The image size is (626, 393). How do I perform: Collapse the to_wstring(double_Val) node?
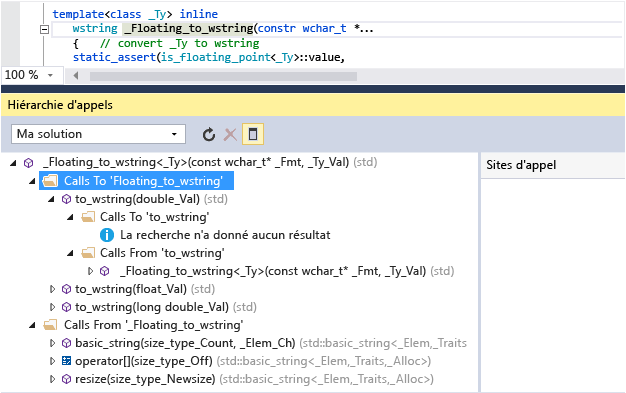click(x=51, y=199)
